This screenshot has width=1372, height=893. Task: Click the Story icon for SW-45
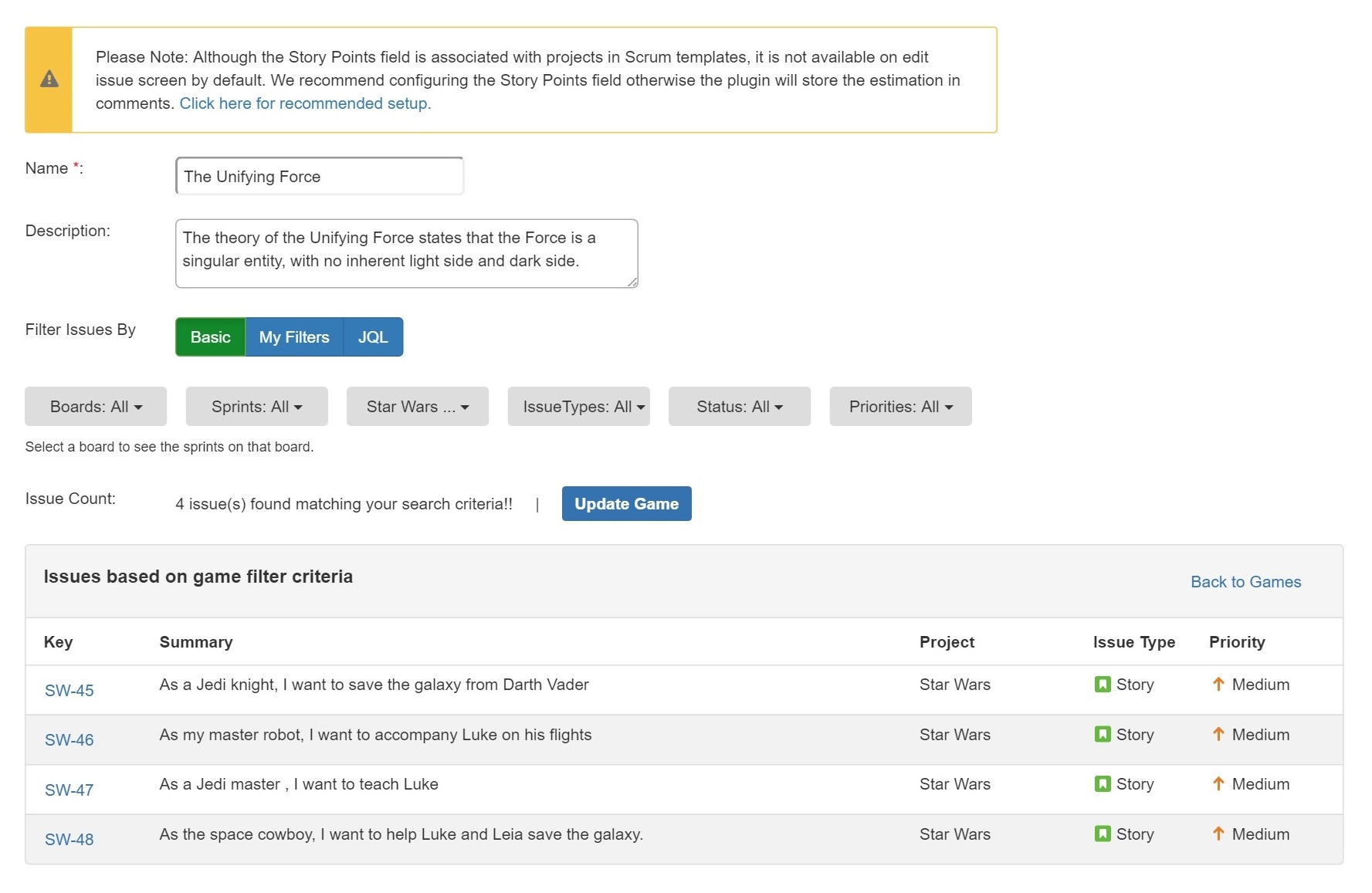(1103, 685)
